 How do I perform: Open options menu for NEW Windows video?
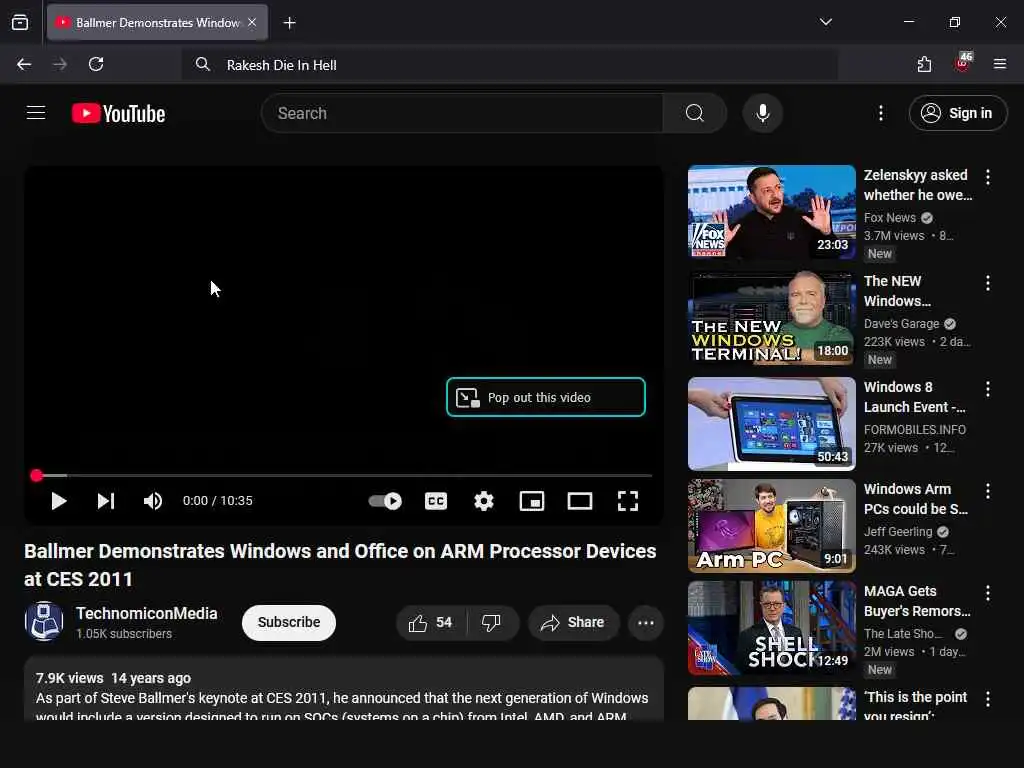[x=988, y=283]
